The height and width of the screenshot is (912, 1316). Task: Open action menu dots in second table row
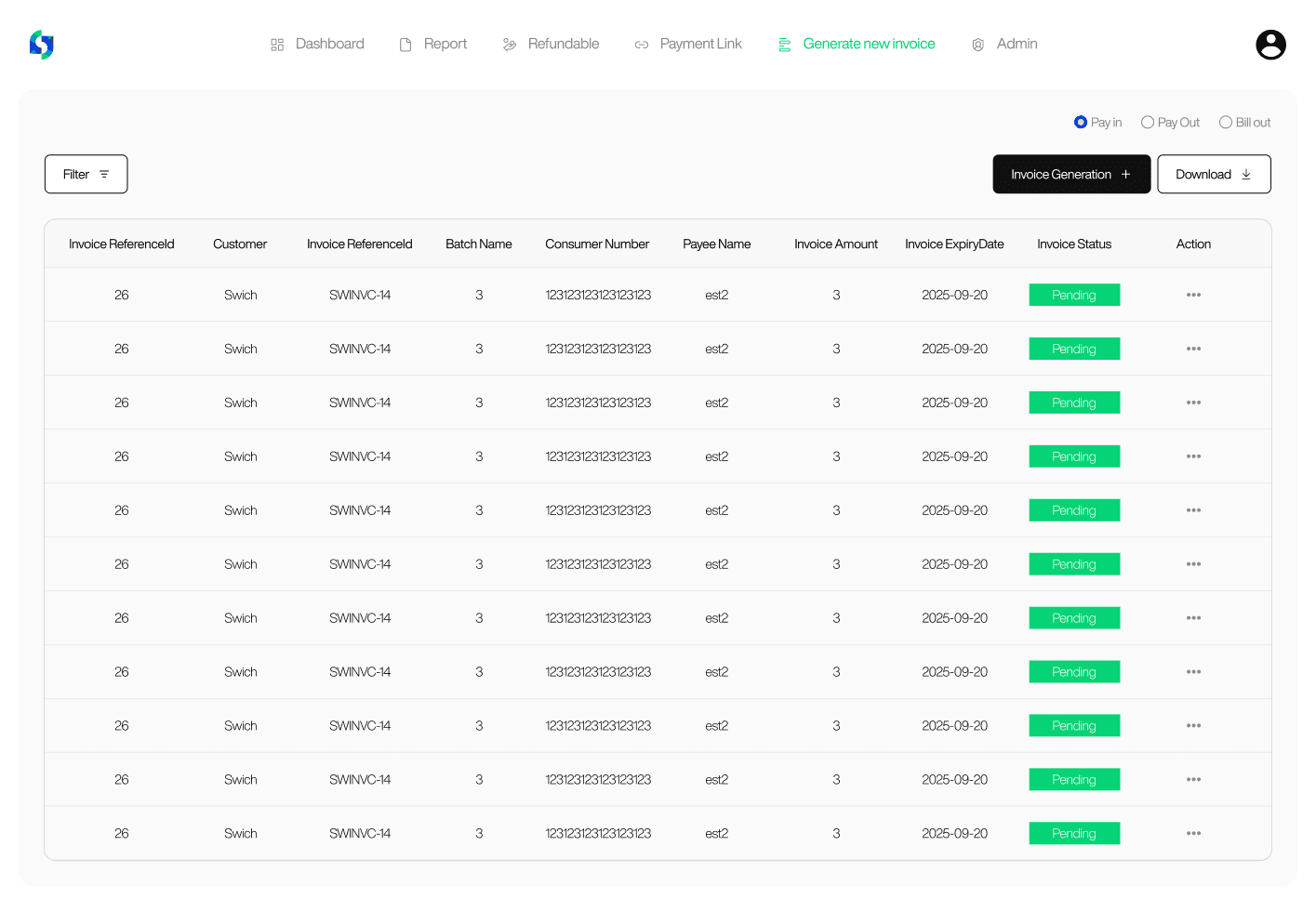pyautogui.click(x=1193, y=349)
